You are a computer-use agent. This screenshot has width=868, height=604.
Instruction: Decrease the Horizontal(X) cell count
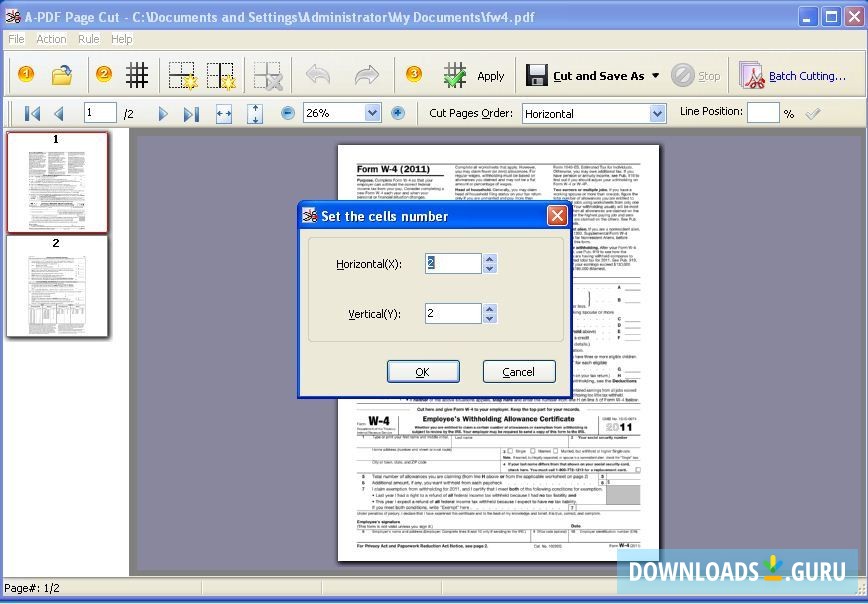point(489,269)
